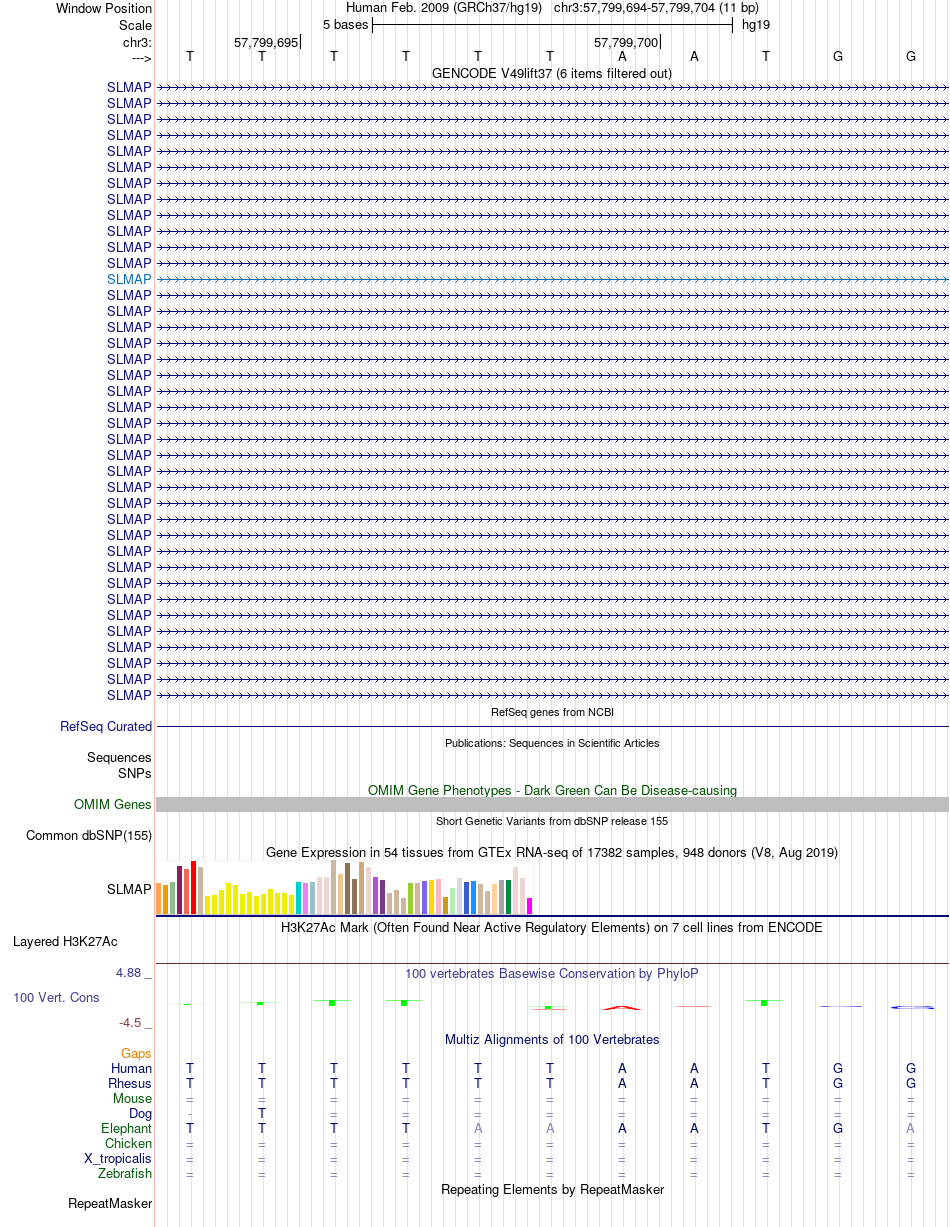Open the Repeating Elements by RepeatMasker title
The width and height of the screenshot is (950, 1227).
point(552,1189)
